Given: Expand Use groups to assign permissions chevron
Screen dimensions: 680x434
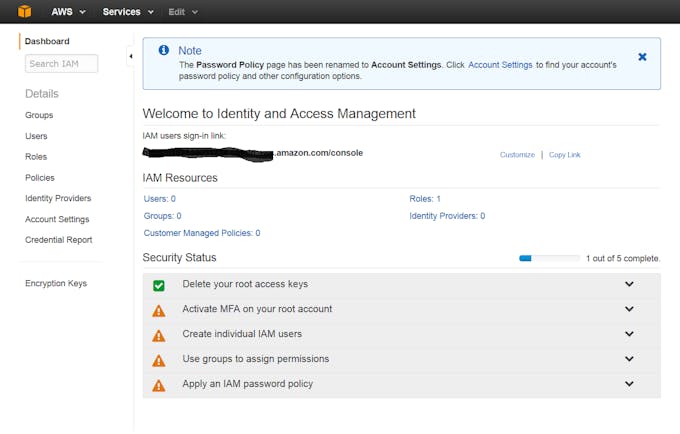Looking at the screenshot, I should point(629,359).
